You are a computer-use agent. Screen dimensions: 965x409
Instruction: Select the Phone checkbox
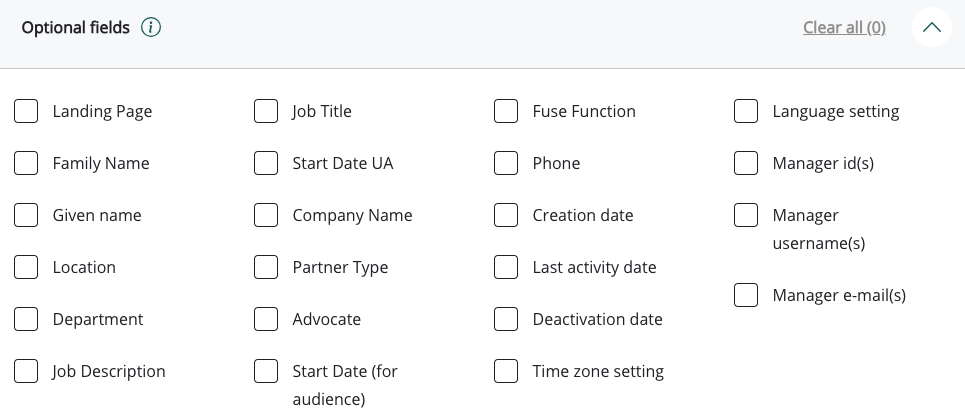(x=506, y=163)
